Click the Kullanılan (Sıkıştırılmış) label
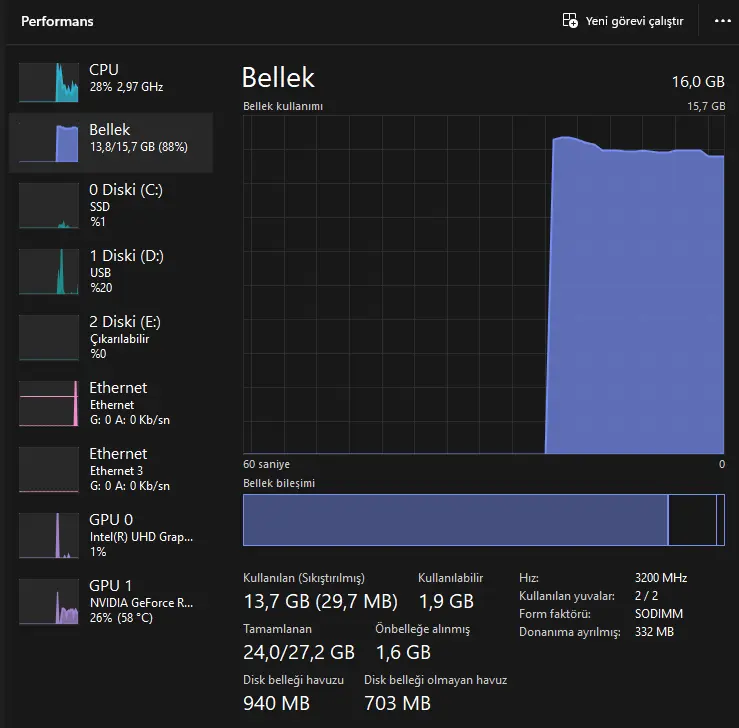This screenshot has height=728, width=739. (x=304, y=578)
